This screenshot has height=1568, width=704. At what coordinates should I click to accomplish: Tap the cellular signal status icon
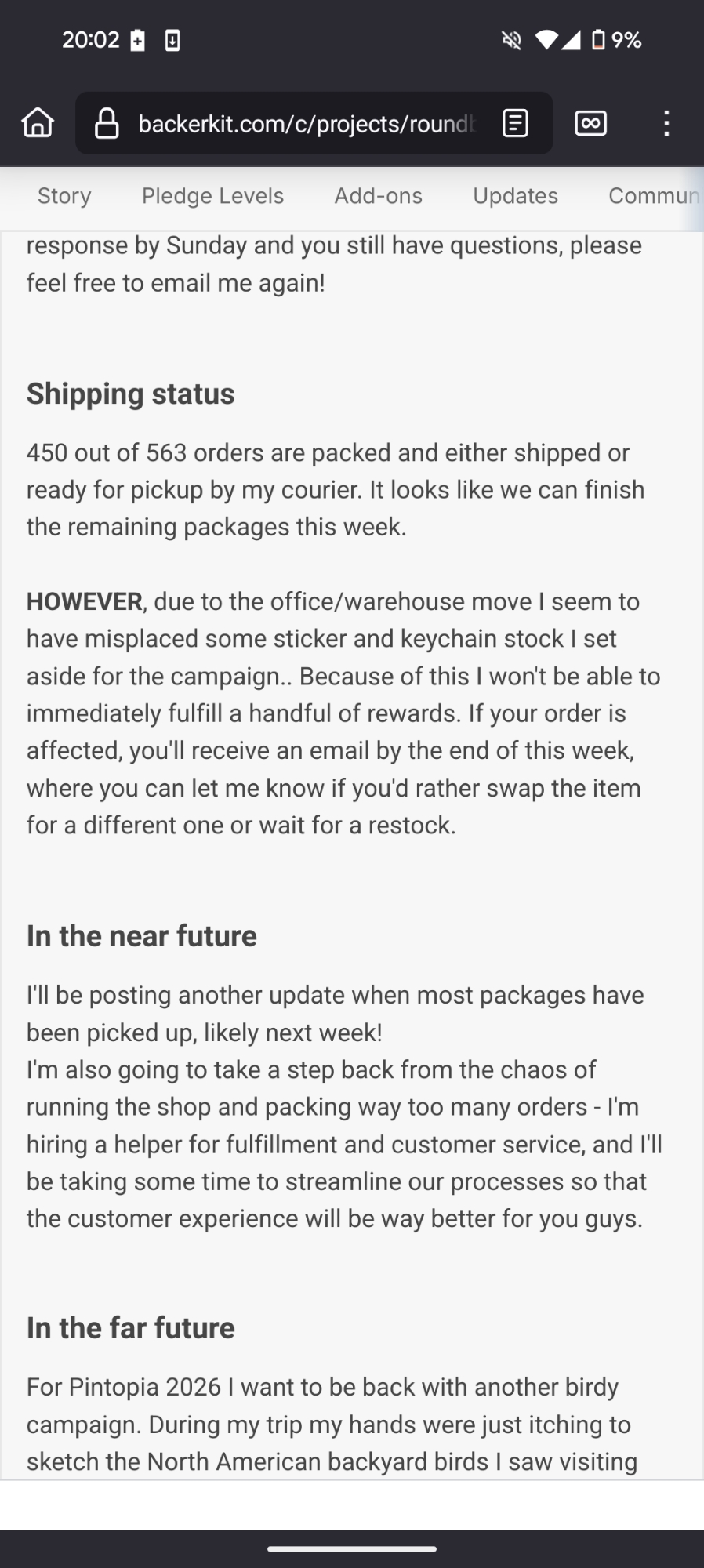[x=572, y=40]
